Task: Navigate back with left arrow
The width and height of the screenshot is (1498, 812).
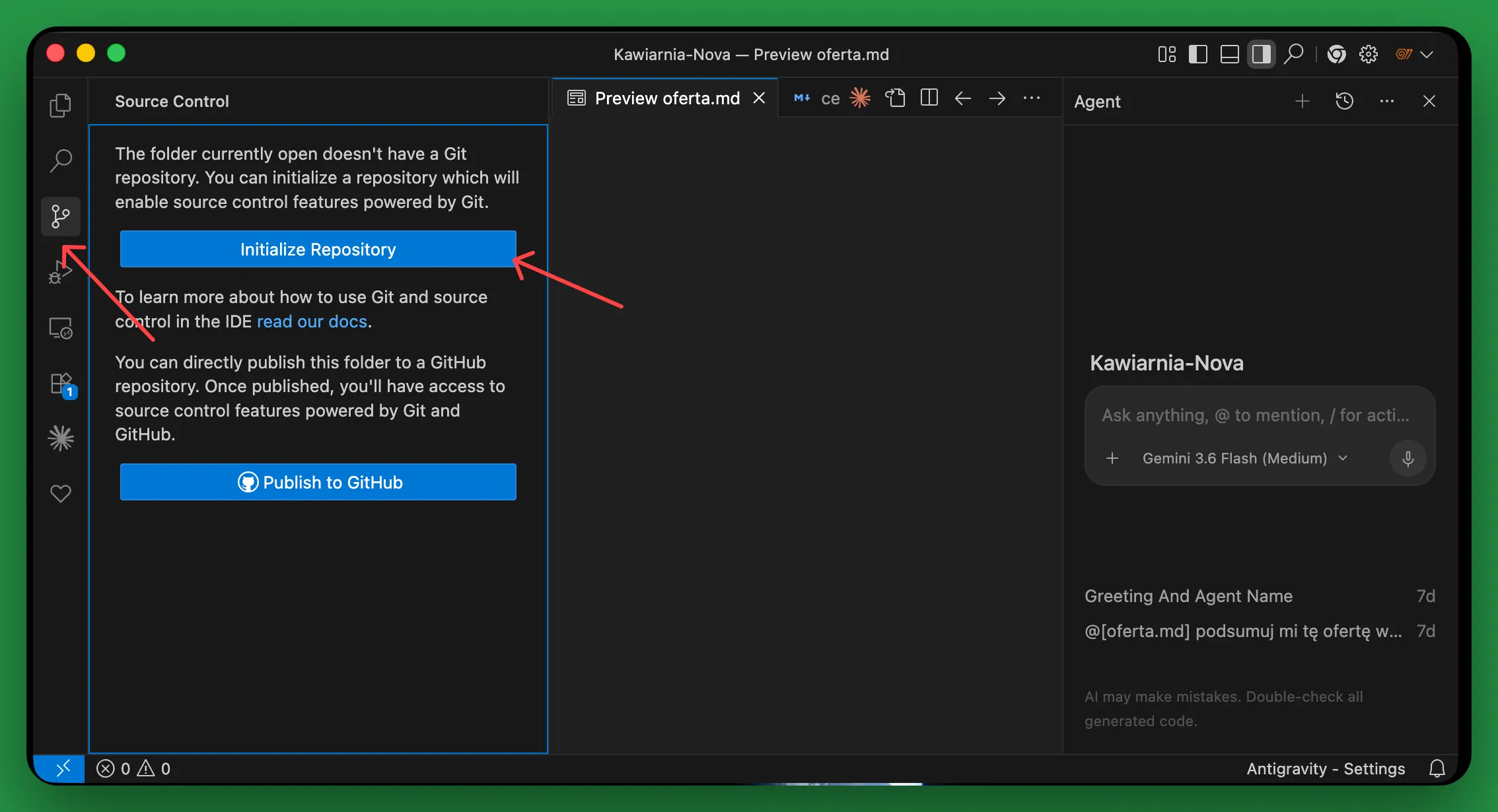Action: click(x=963, y=98)
